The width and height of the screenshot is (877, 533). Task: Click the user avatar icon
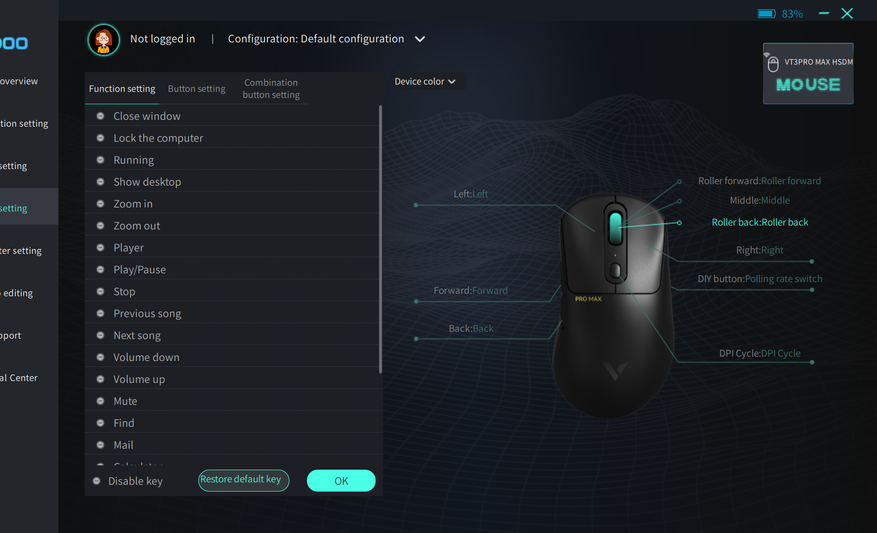[103, 40]
